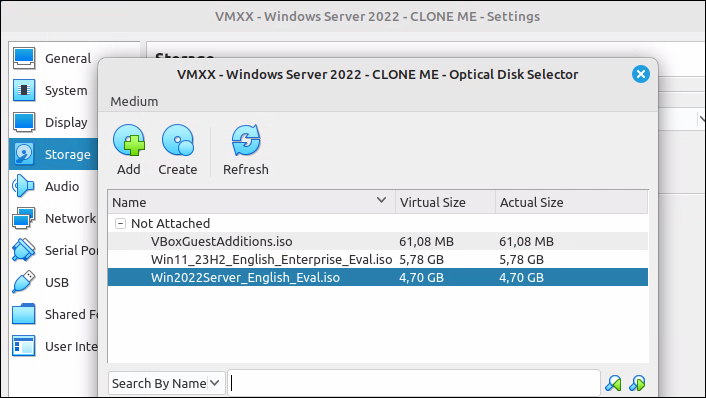Click the search text input field

(x=414, y=383)
